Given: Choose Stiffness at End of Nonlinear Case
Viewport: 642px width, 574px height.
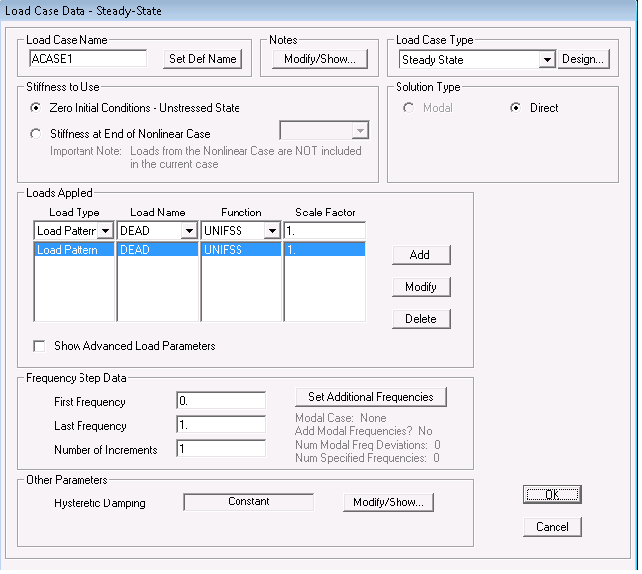Looking at the screenshot, I should (37, 133).
